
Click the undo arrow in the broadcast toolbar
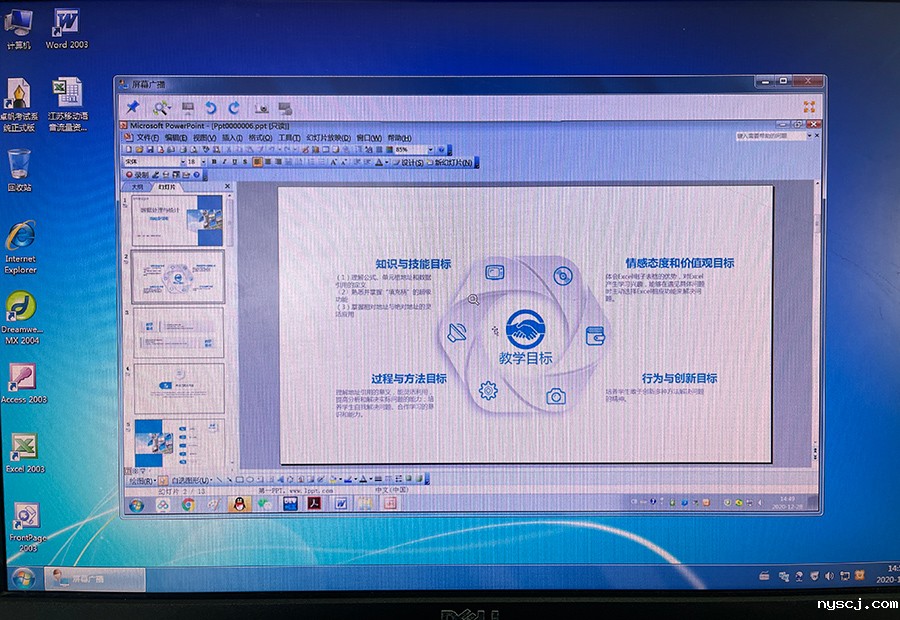[210, 107]
